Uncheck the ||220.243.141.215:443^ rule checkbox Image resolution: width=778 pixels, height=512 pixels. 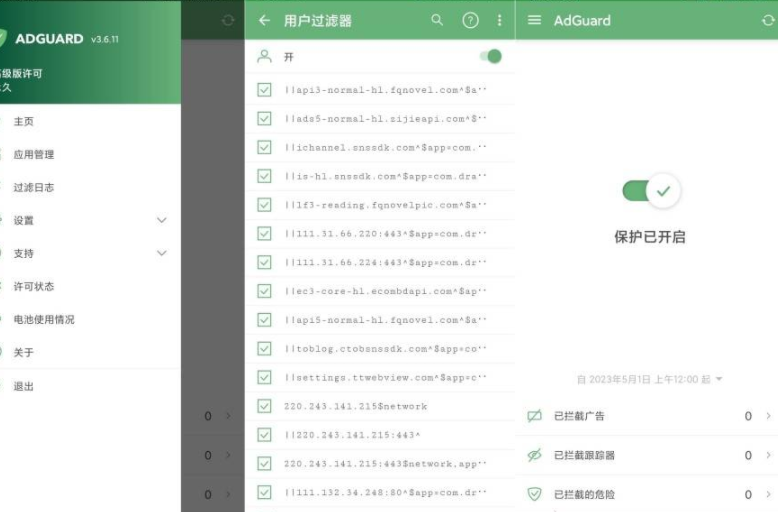point(264,435)
